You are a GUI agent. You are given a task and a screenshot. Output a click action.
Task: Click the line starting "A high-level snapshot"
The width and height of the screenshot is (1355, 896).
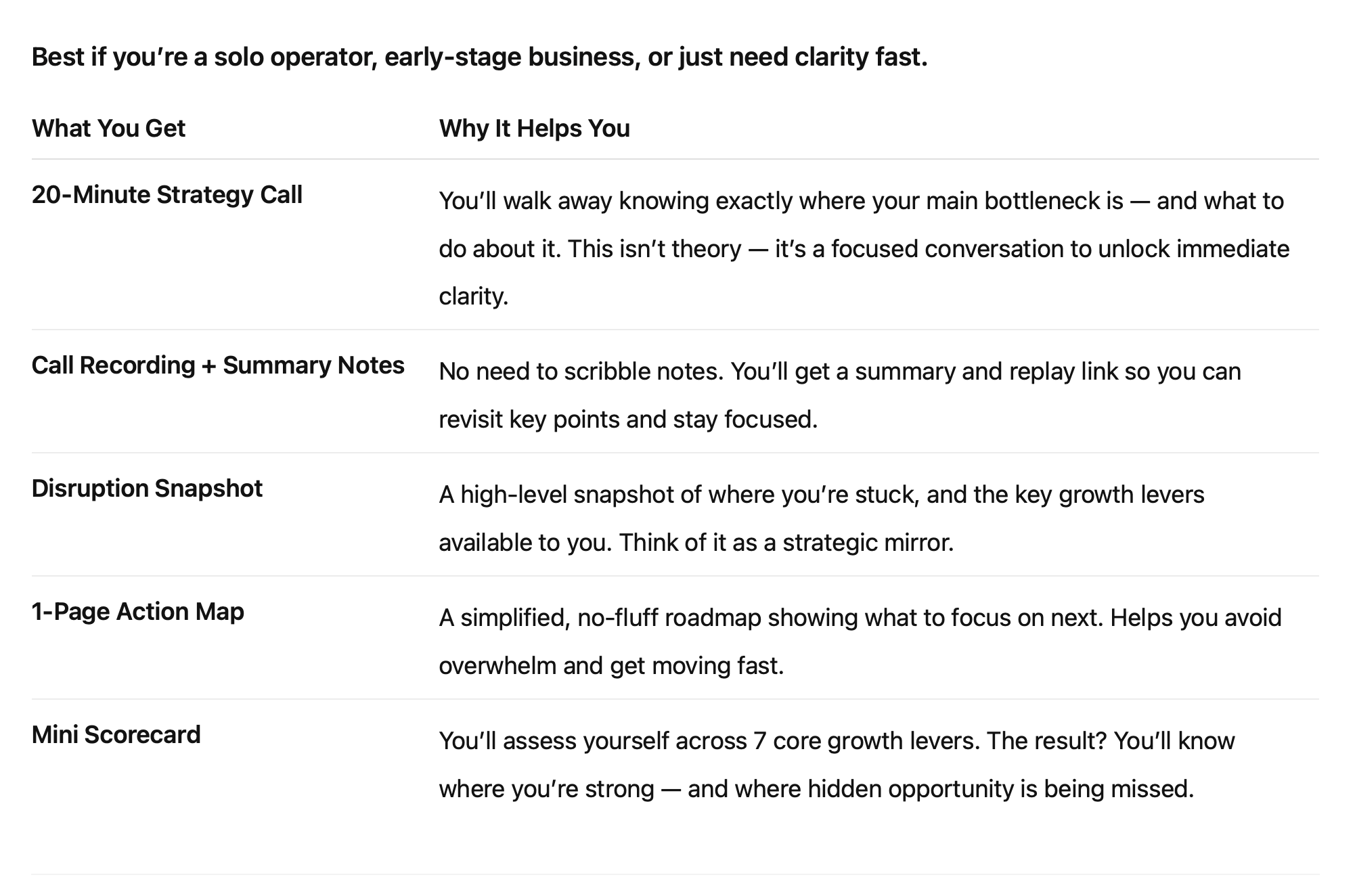[821, 495]
